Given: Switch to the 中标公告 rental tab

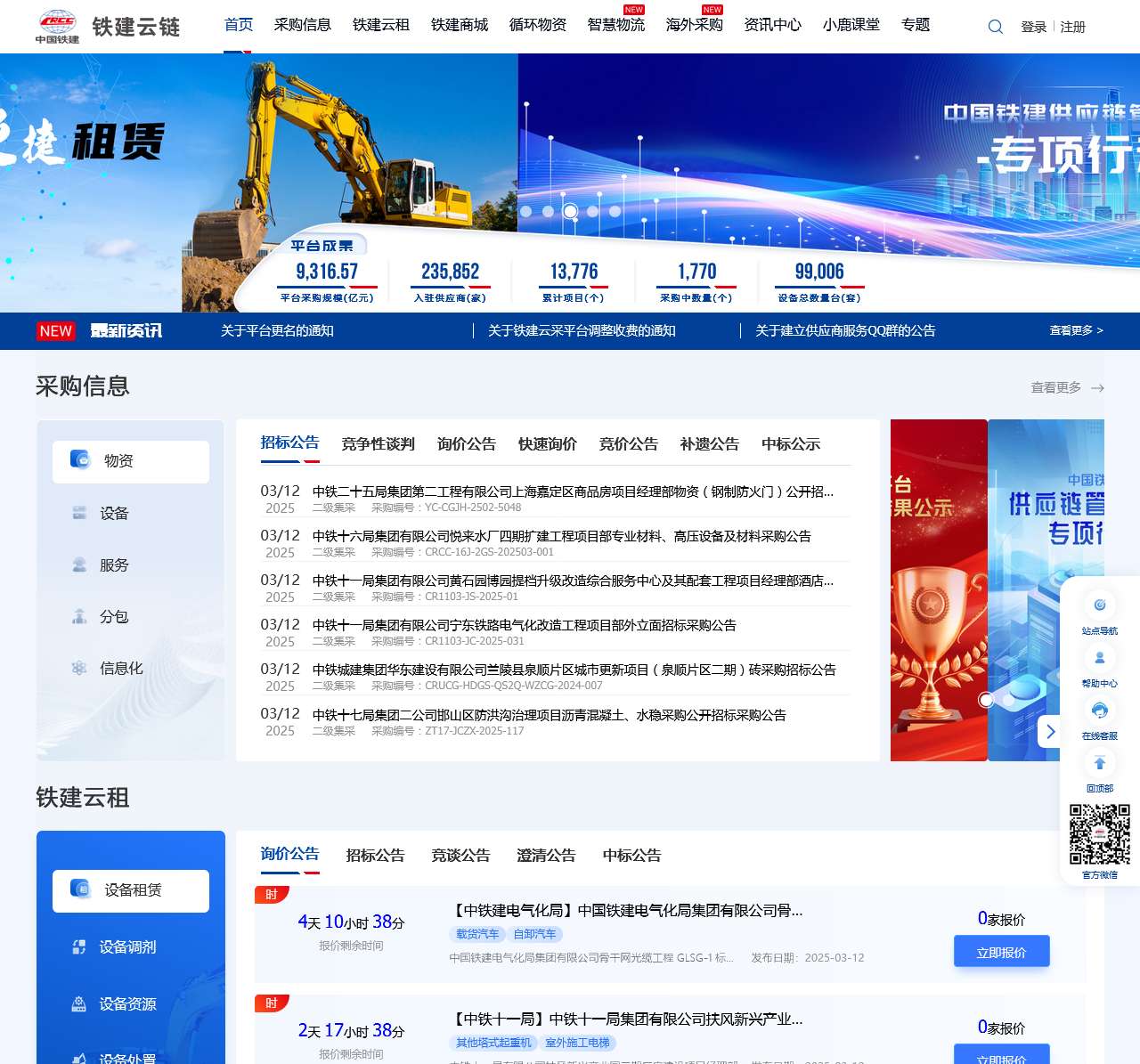Looking at the screenshot, I should 632,856.
